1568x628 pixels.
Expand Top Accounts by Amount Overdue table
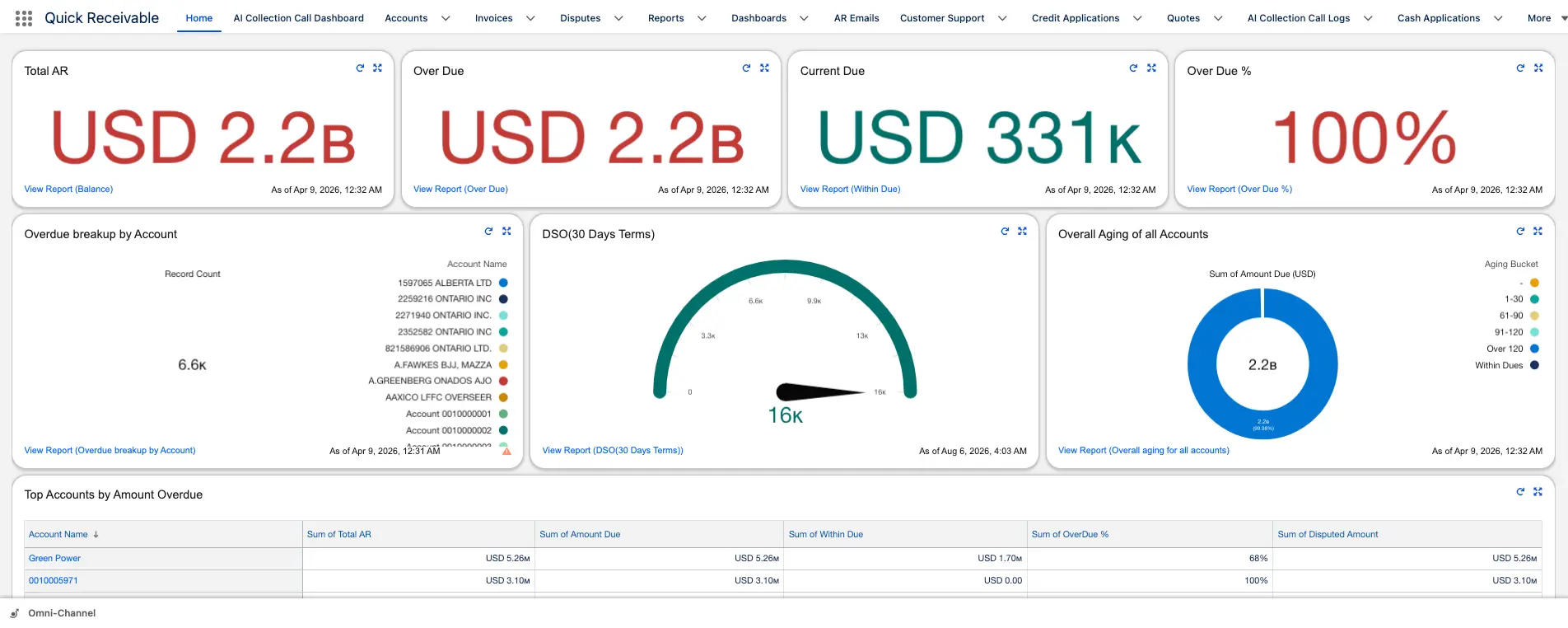[x=1538, y=492]
